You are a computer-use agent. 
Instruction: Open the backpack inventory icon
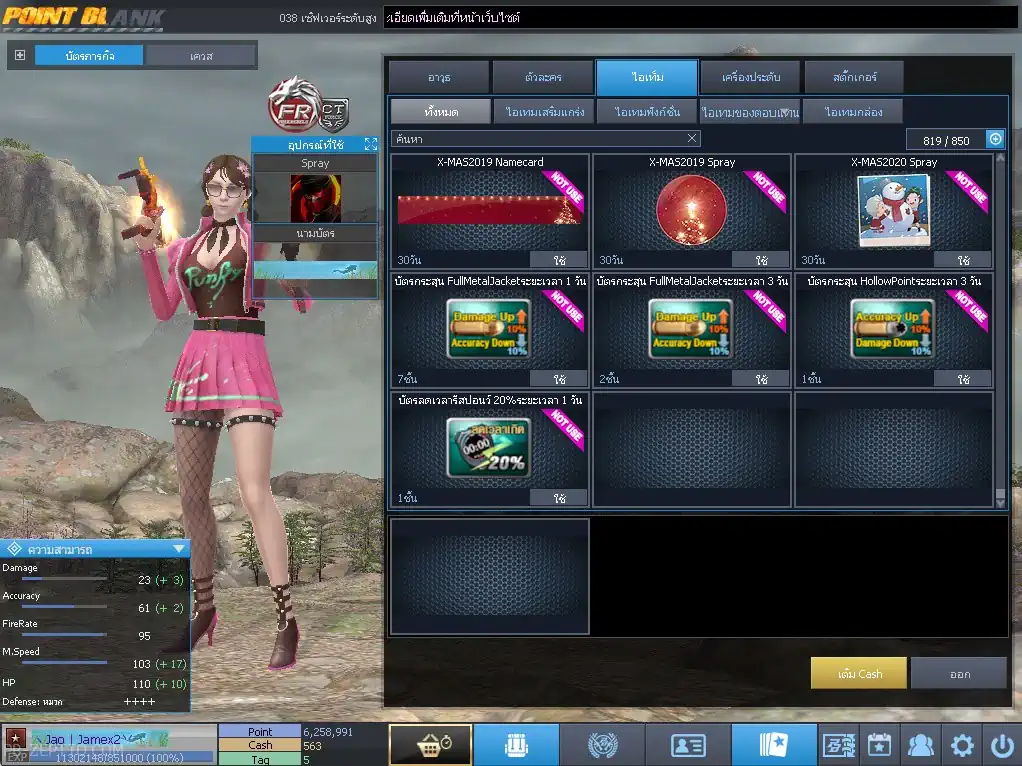click(516, 745)
